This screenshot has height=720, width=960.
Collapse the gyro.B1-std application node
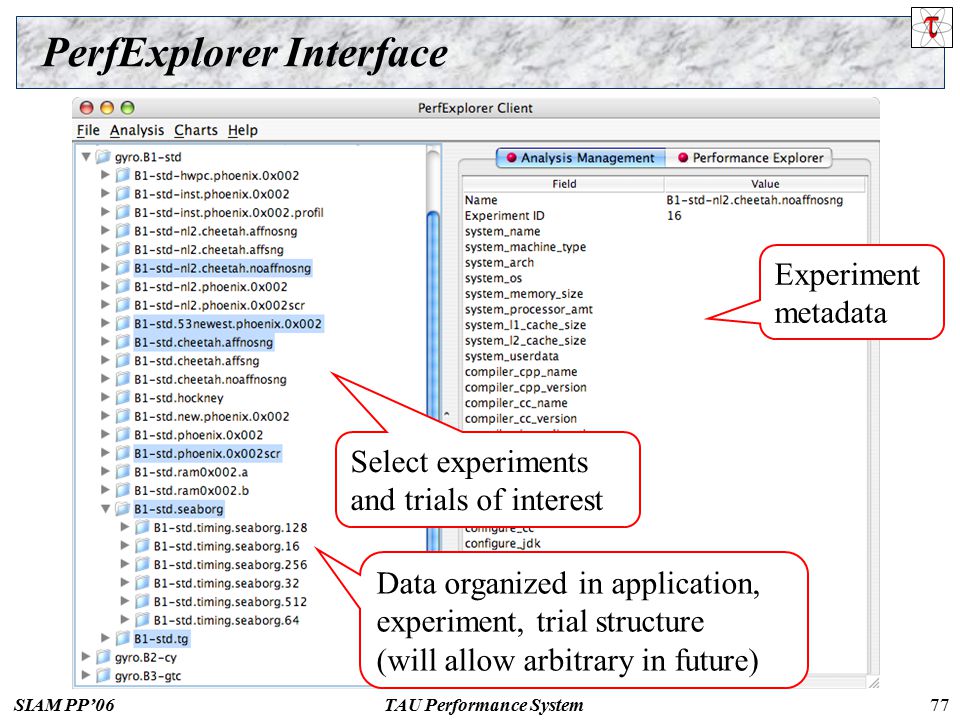[86, 157]
